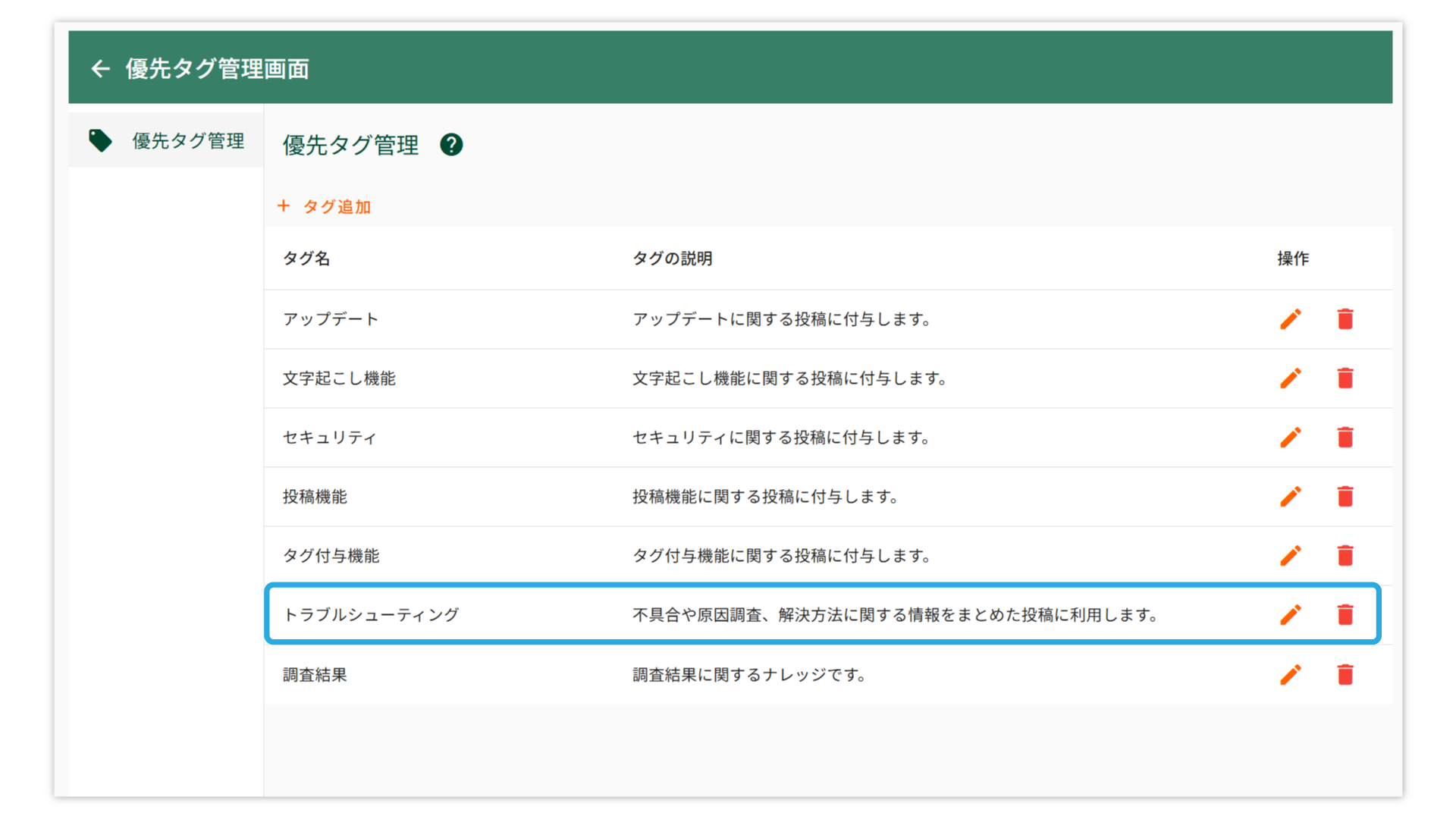Click the back arrow in the header
This screenshot has width=1456, height=819.
click(100, 69)
